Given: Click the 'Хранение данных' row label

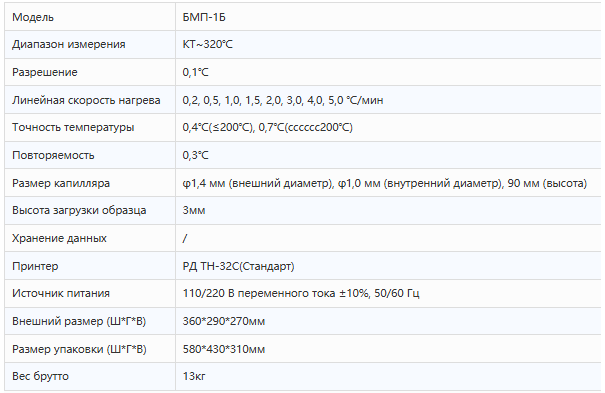Looking at the screenshot, I should click(x=59, y=238).
